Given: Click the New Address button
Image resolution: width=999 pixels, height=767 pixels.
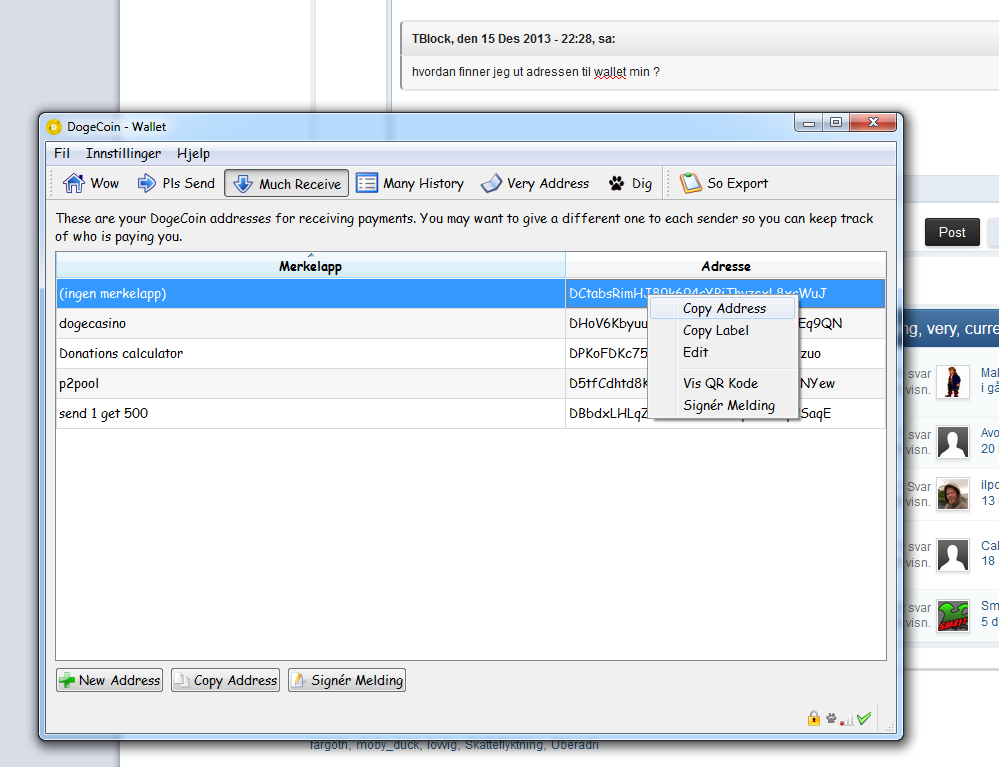Looking at the screenshot, I should point(110,680).
